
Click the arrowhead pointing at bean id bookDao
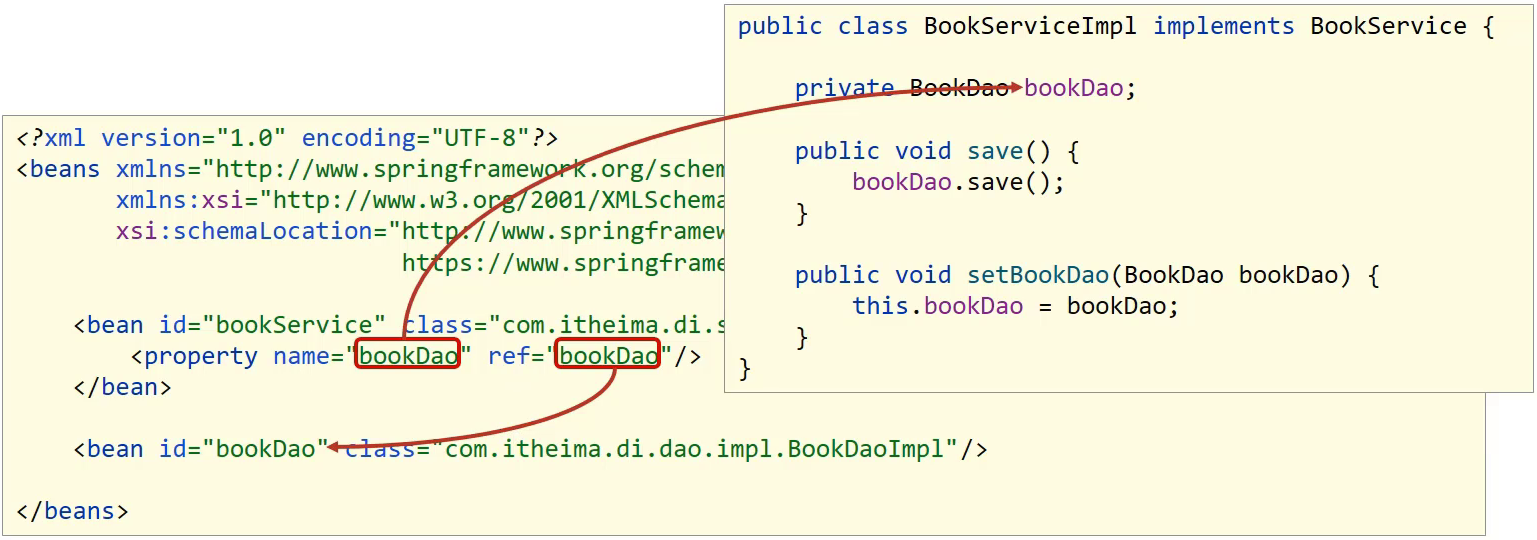pos(334,447)
